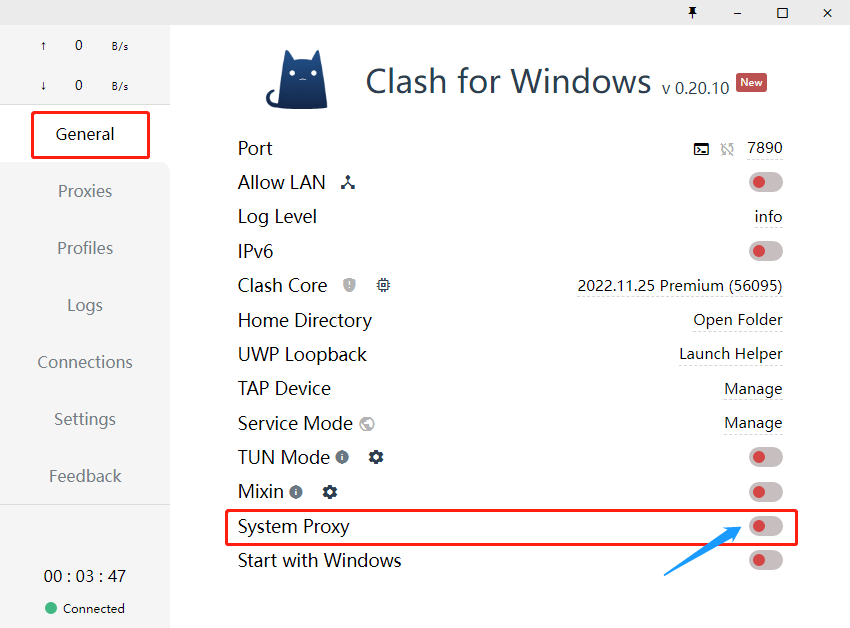This screenshot has width=850, height=628.
Task: Enable Start with Windows
Action: click(x=765, y=560)
